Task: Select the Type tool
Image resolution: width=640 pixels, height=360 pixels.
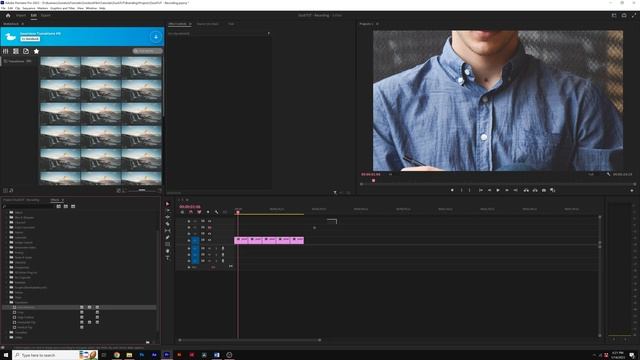Action: [x=167, y=258]
